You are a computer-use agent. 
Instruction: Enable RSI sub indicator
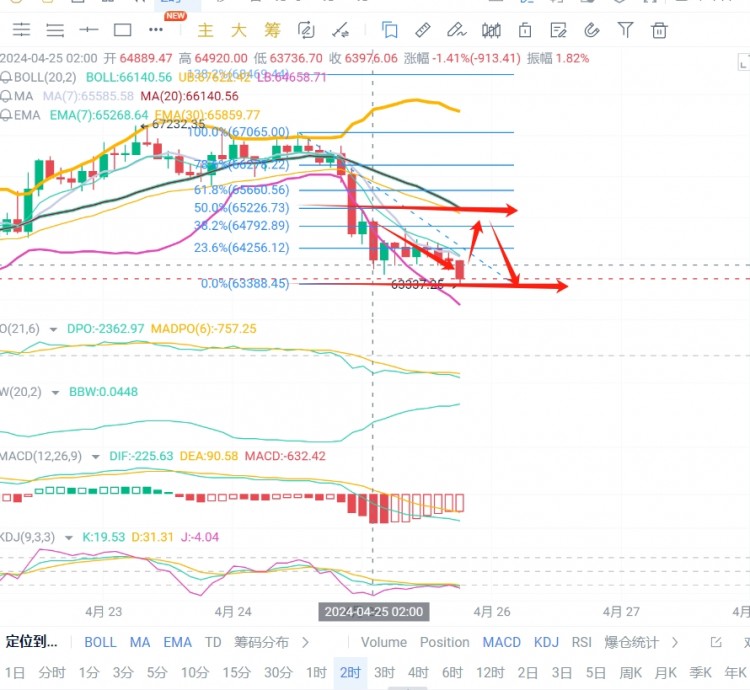point(582,642)
